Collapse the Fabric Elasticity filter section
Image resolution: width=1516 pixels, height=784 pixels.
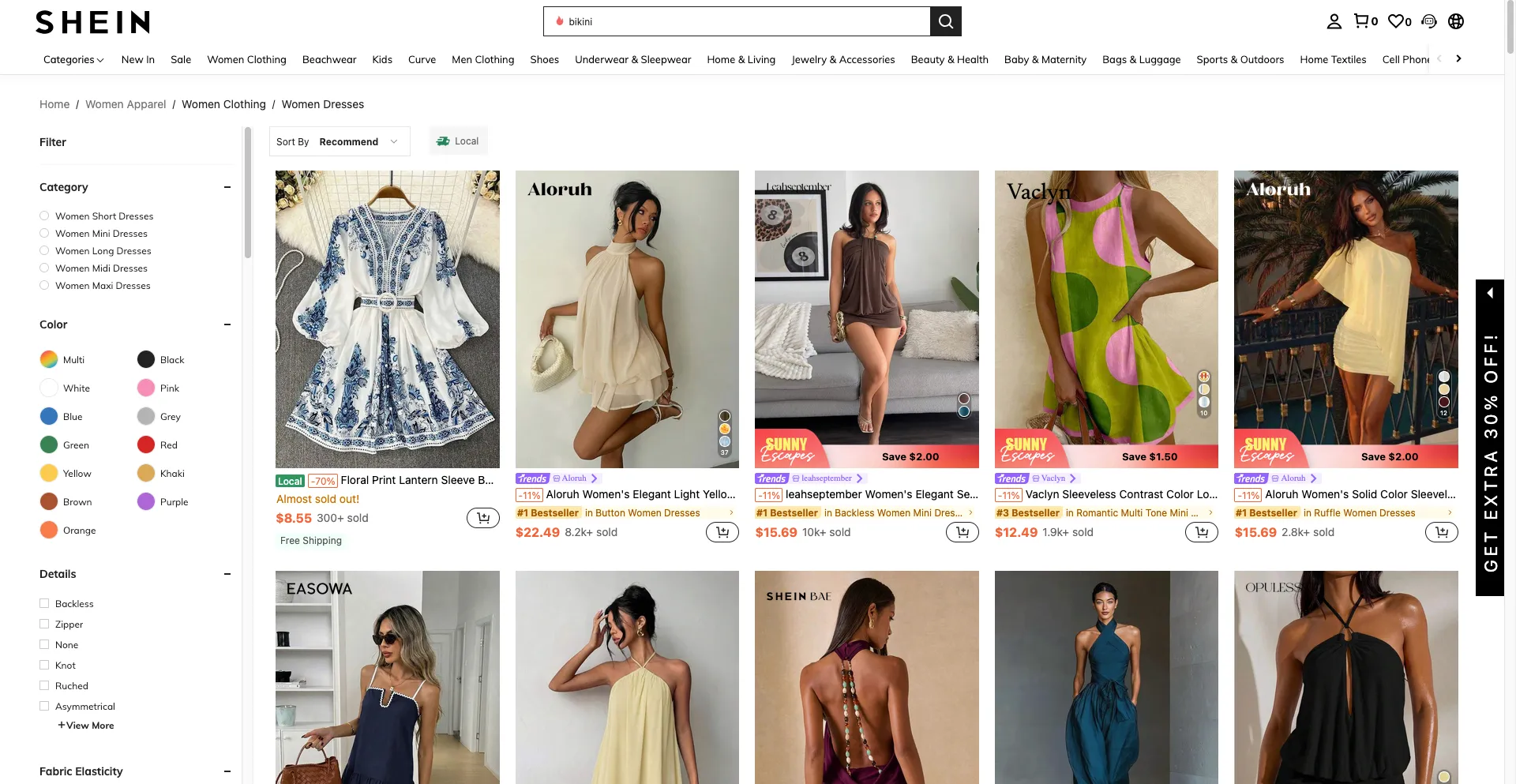click(x=227, y=771)
